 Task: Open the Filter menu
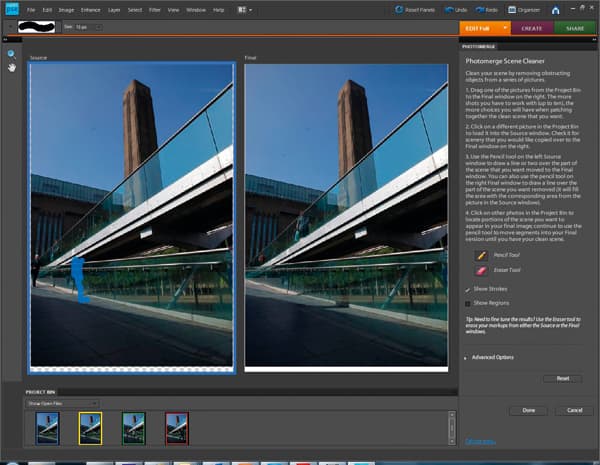tap(155, 10)
